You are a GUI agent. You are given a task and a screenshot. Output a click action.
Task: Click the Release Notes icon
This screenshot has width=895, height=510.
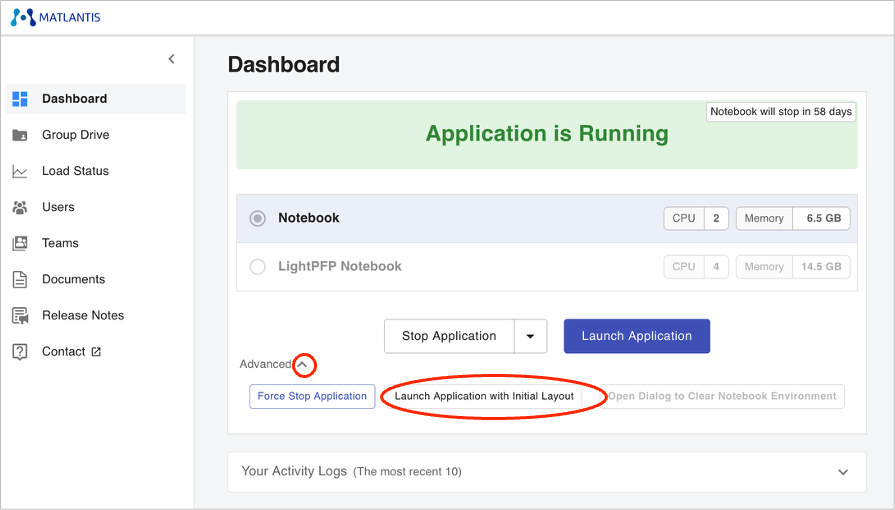coord(20,315)
